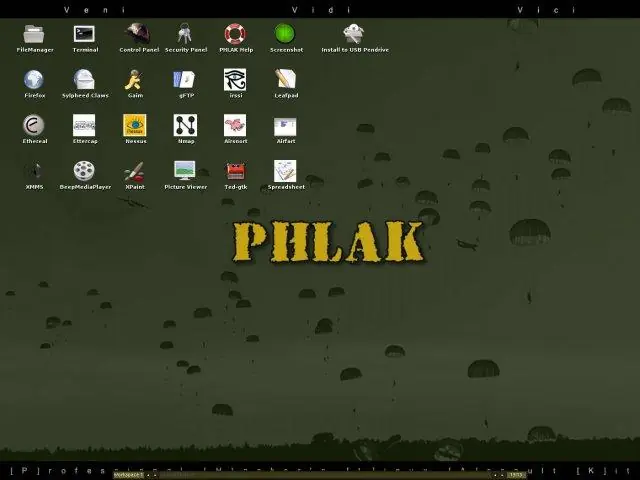Open BeepMediaPlayer film reel icon
The image size is (640, 480).
84,171
